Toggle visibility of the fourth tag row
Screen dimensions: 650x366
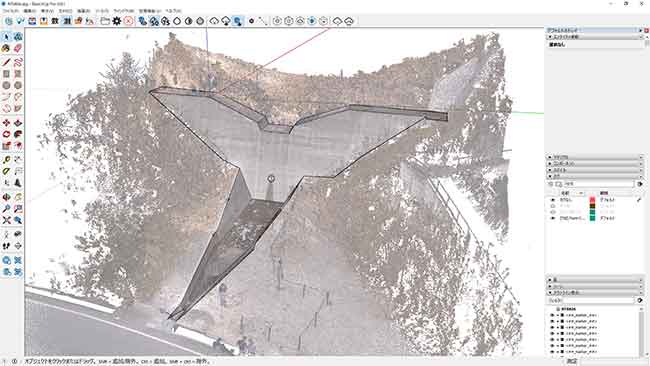click(553, 218)
